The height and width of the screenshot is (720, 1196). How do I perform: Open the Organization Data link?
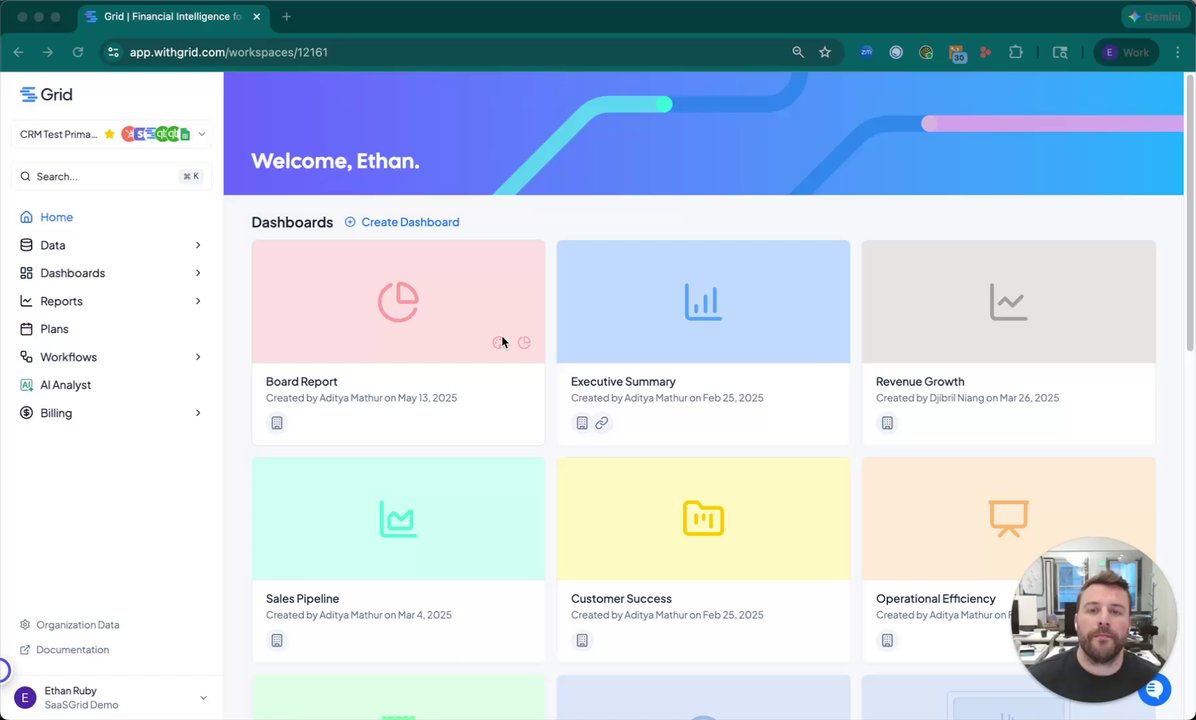(69, 625)
